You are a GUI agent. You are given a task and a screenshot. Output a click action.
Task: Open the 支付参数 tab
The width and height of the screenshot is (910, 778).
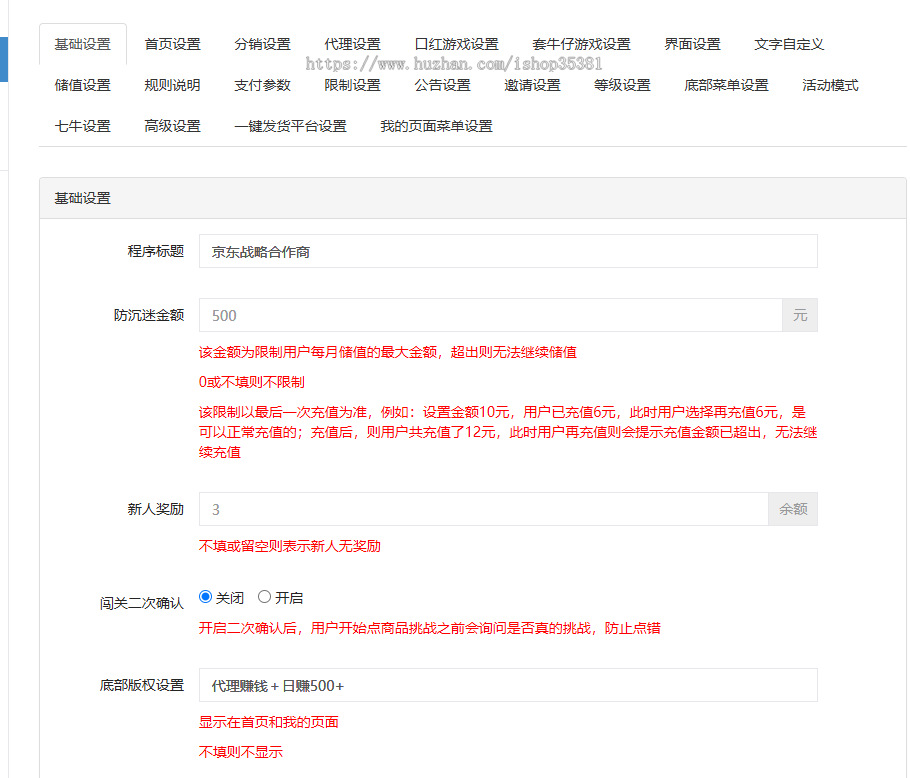[x=262, y=85]
